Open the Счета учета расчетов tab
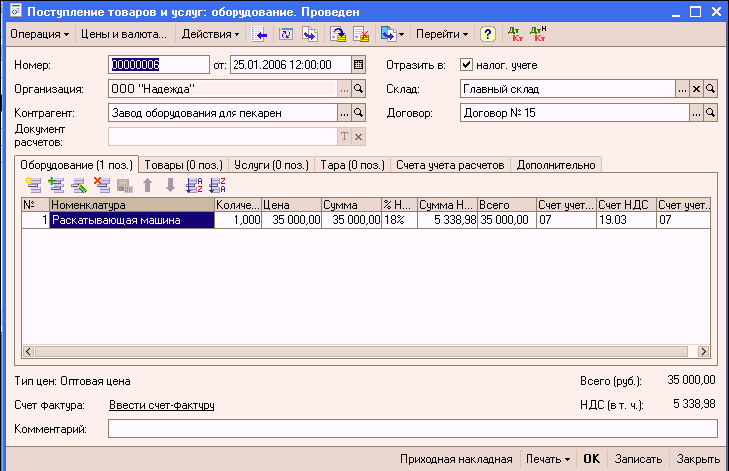The height and width of the screenshot is (471, 729). [451, 164]
